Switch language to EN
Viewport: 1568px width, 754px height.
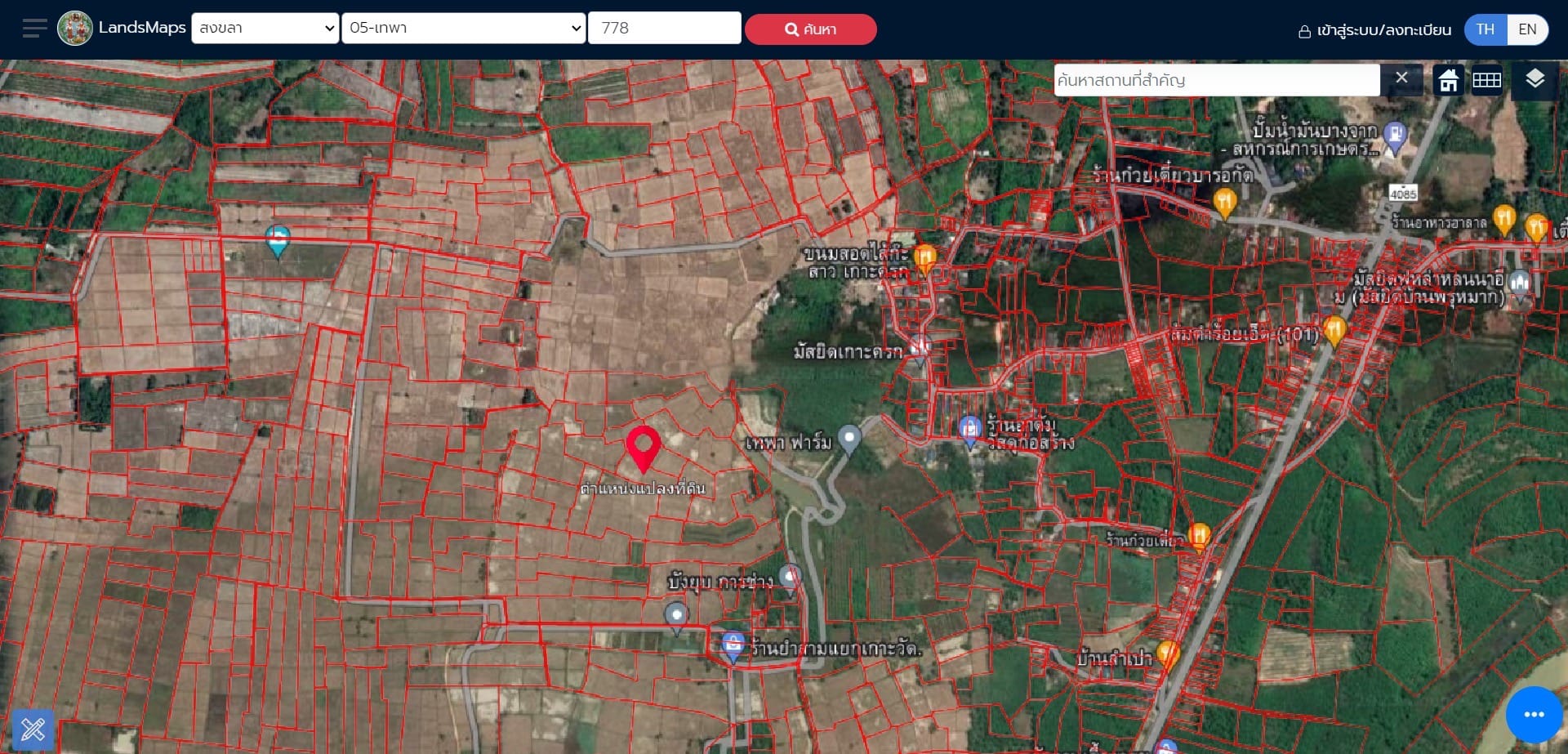pyautogui.click(x=1527, y=29)
